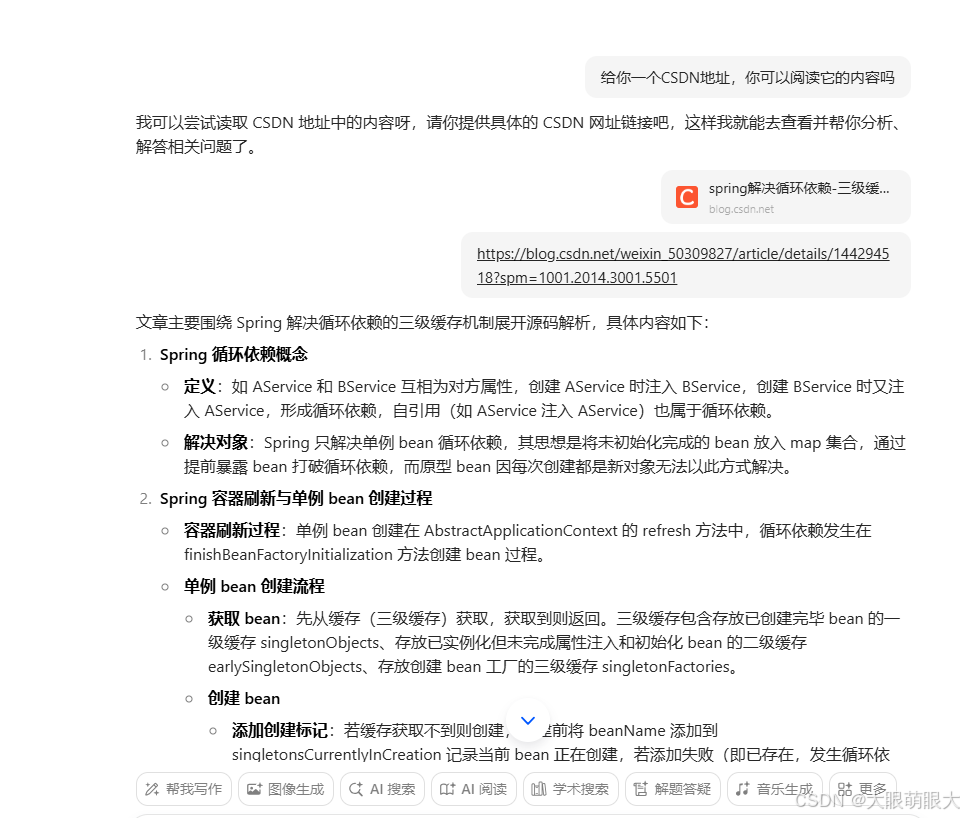
Task: Open the spring解决循环依赖 link card
Action: click(x=786, y=197)
